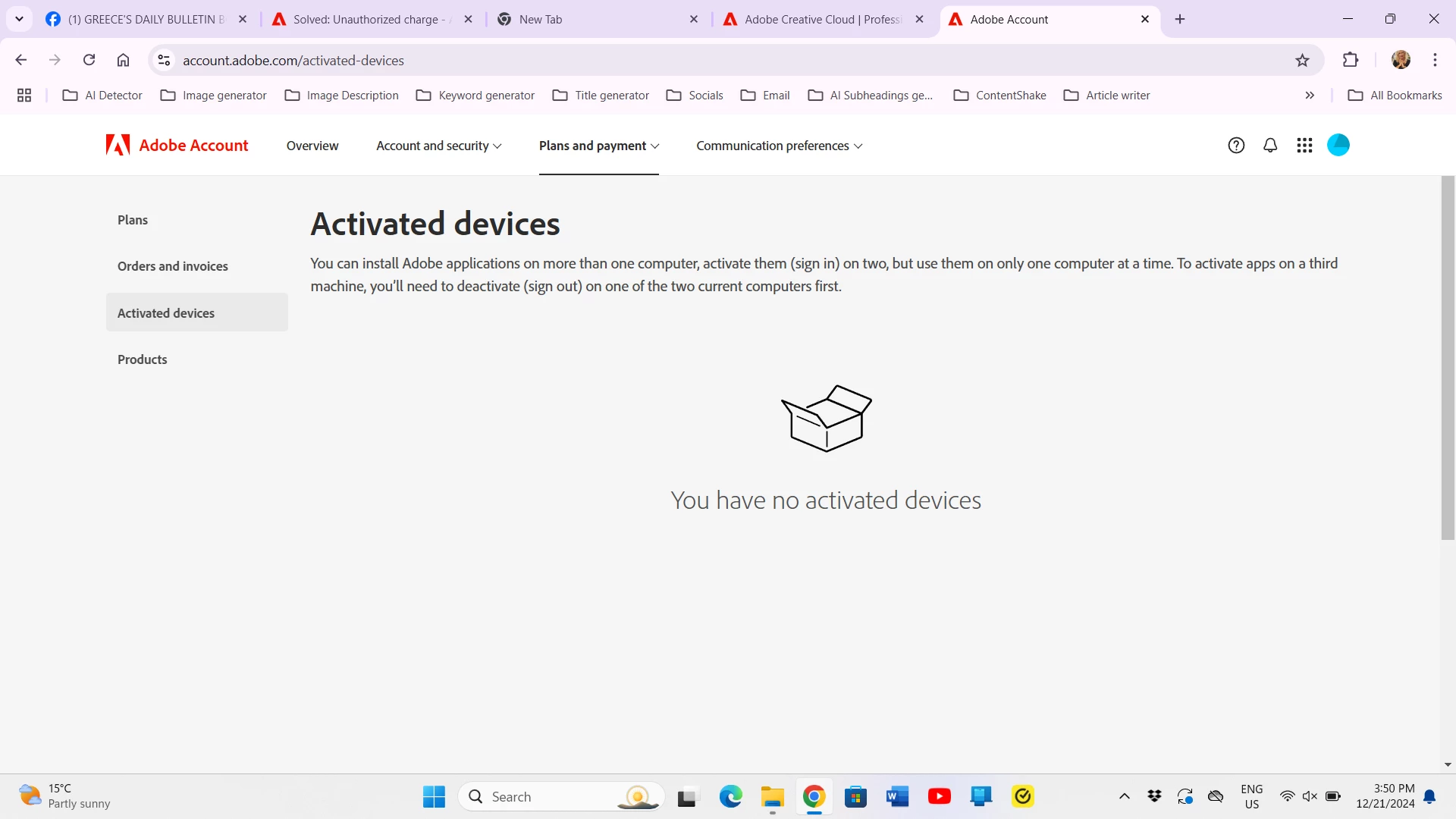
Task: Open the Adobe apps grid icon
Action: tap(1304, 146)
